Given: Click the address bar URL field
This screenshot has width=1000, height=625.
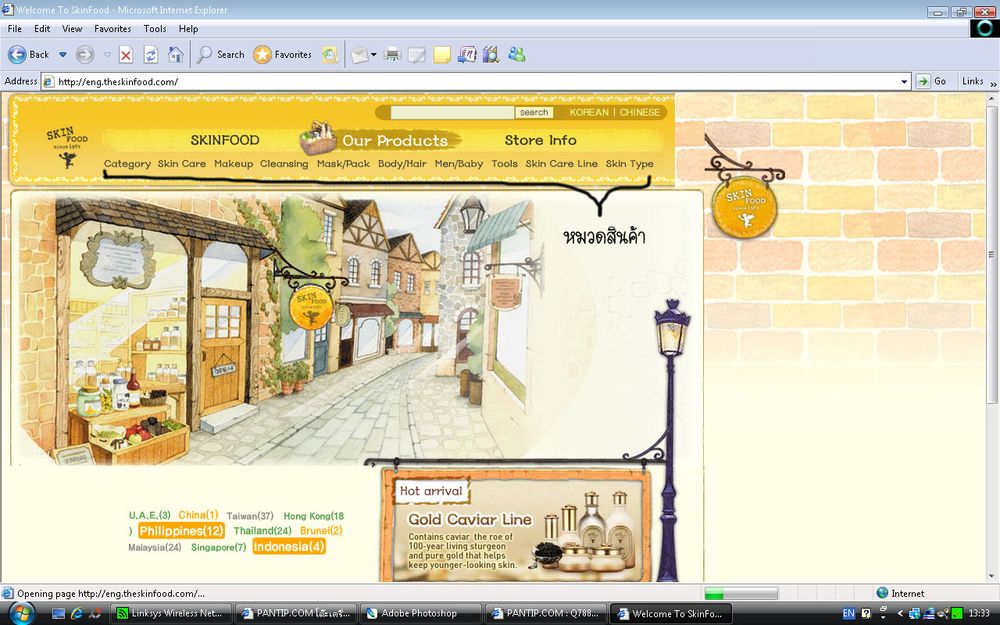Looking at the screenshot, I should 475,82.
